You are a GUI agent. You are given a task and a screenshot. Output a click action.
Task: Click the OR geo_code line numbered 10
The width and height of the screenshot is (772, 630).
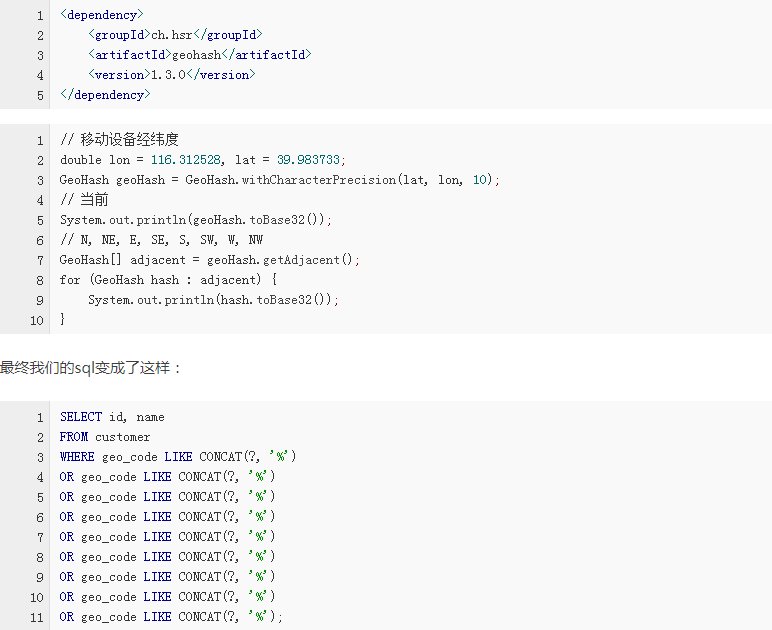(x=167, y=597)
